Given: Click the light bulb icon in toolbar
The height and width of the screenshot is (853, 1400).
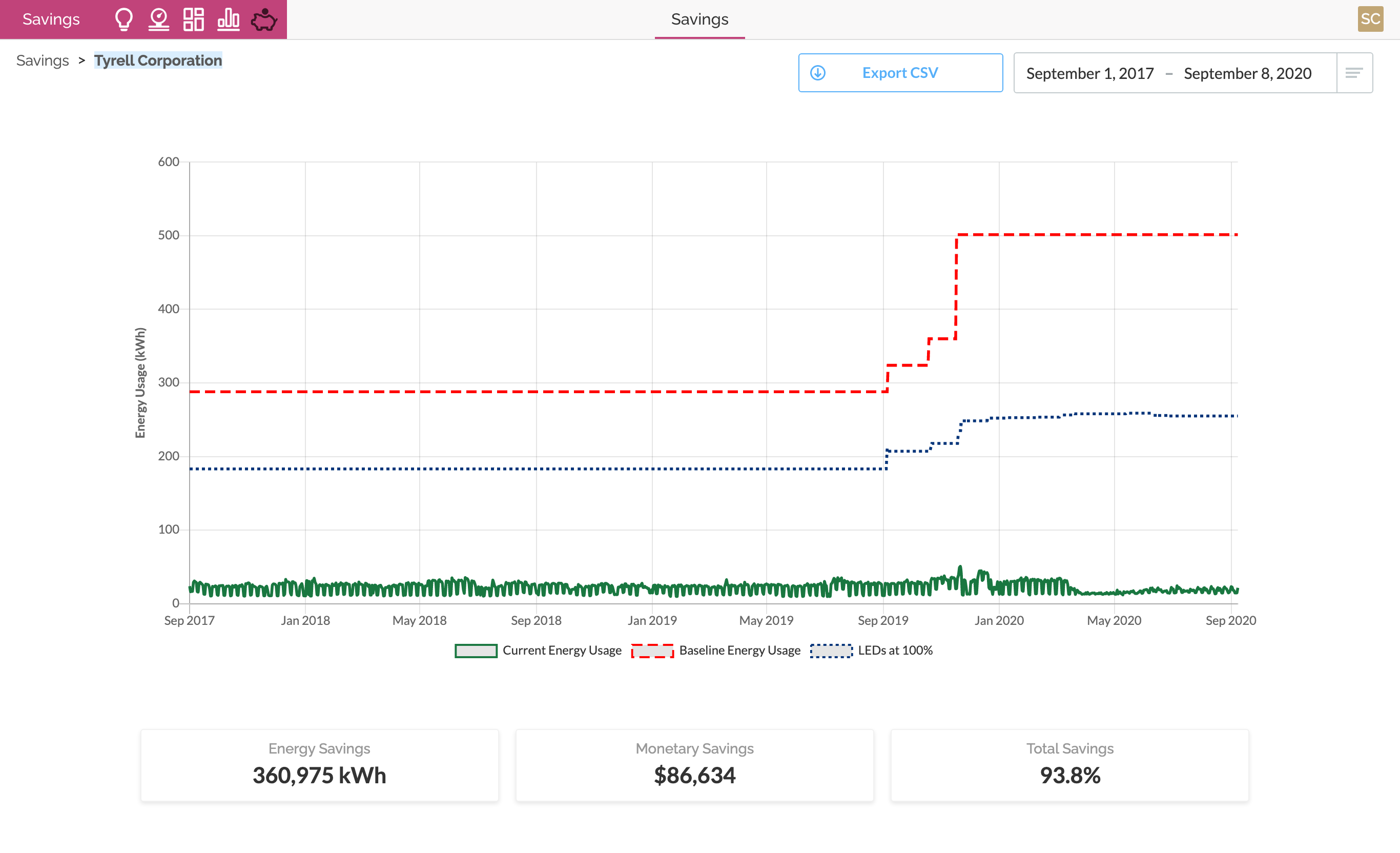Looking at the screenshot, I should click(x=124, y=19).
